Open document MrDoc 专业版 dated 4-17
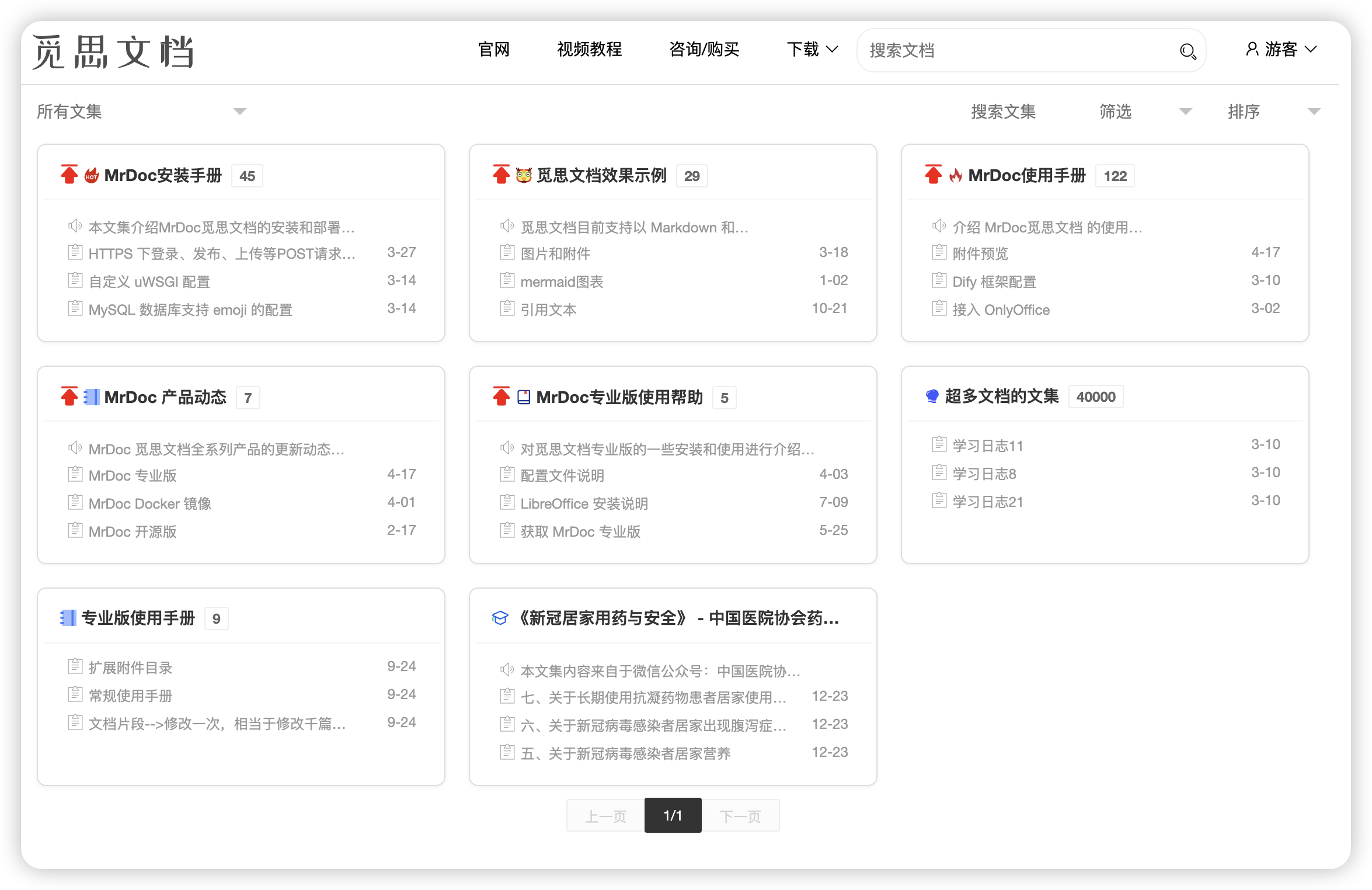 click(133, 475)
